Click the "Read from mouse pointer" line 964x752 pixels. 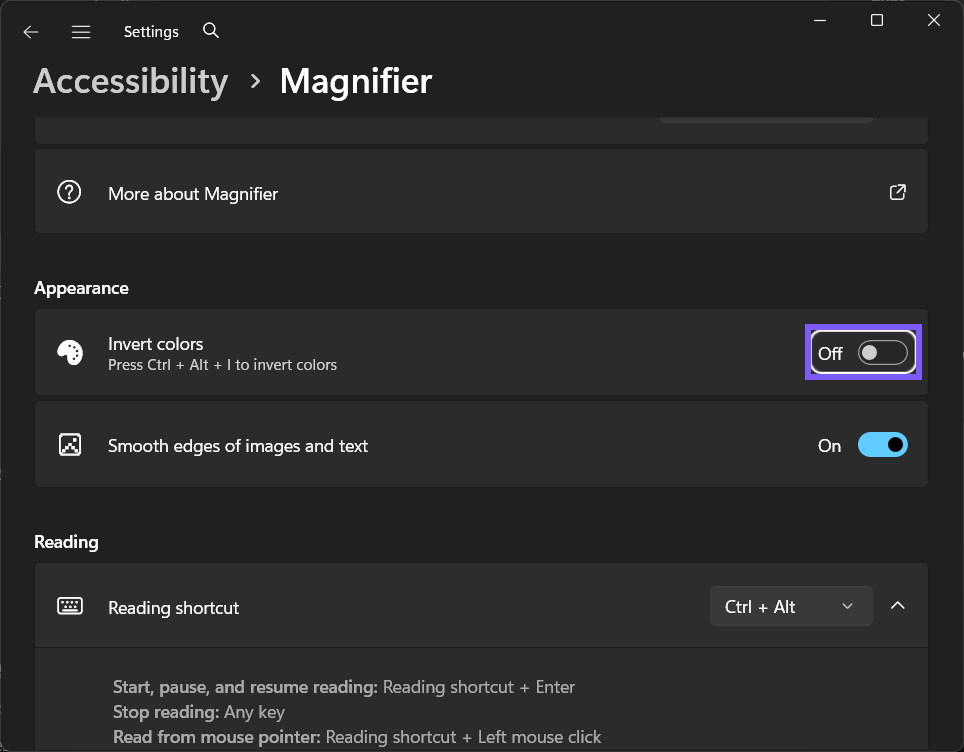pos(357,737)
